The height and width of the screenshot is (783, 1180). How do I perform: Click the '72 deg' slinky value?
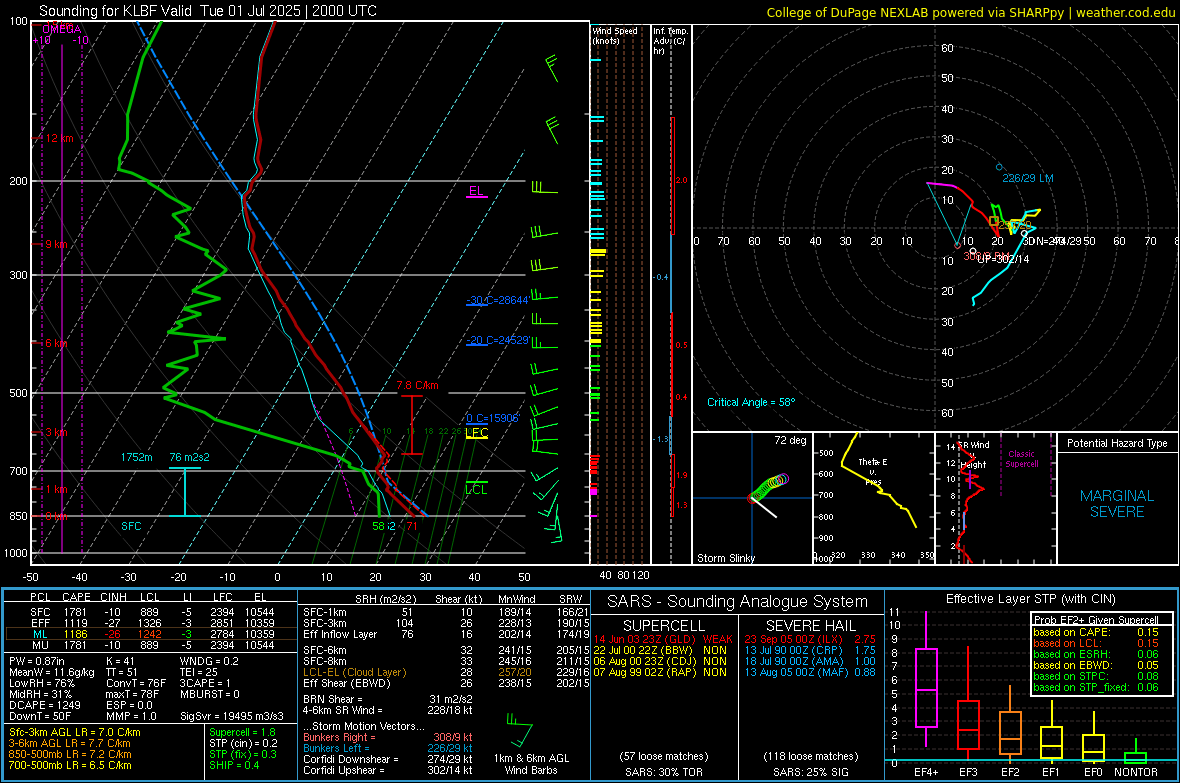tap(790, 440)
